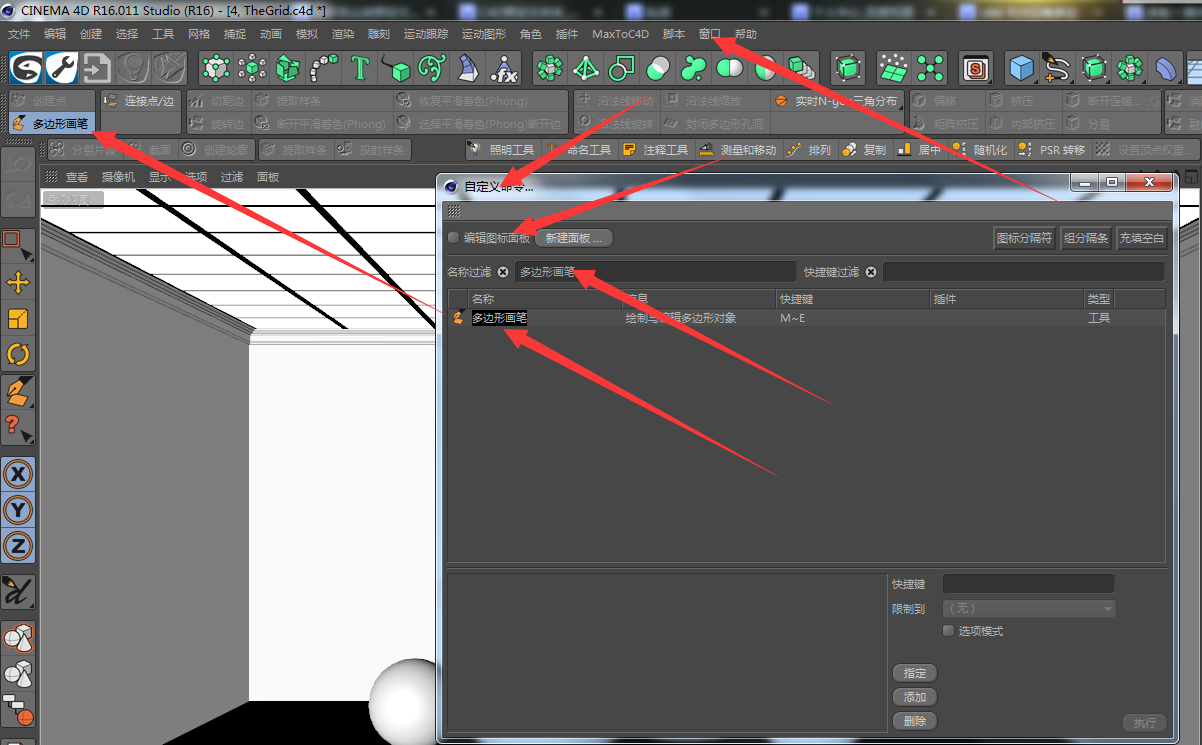
Task: Click 添加 button
Action: tap(914, 697)
